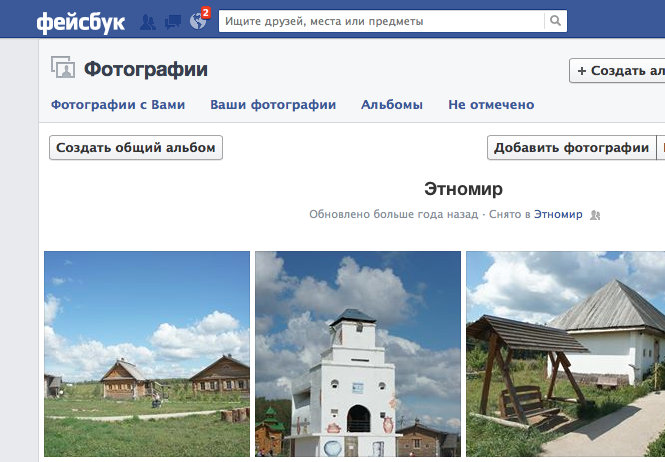Image resolution: width=665 pixels, height=462 pixels.
Task: Click the Создать альбом button
Action: (x=617, y=71)
